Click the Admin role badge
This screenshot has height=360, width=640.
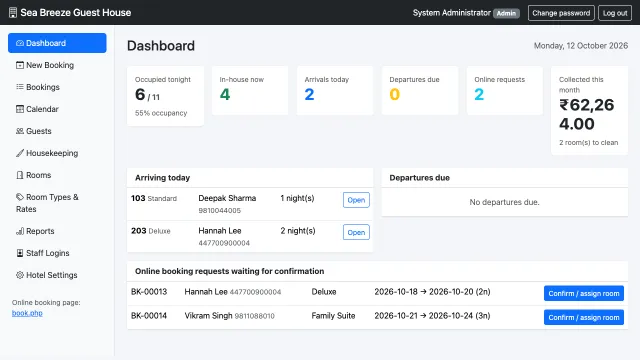pos(506,13)
